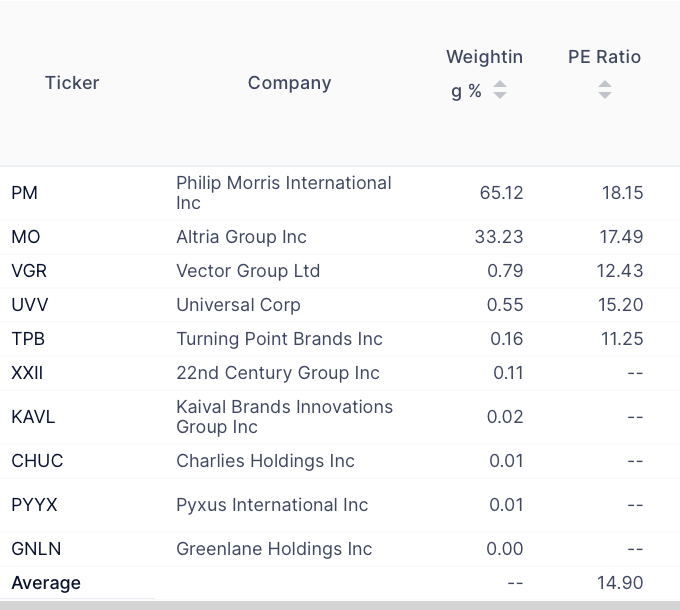This screenshot has width=680, height=610.
Task: Sort table by Weighting % column
Action: click(500, 90)
